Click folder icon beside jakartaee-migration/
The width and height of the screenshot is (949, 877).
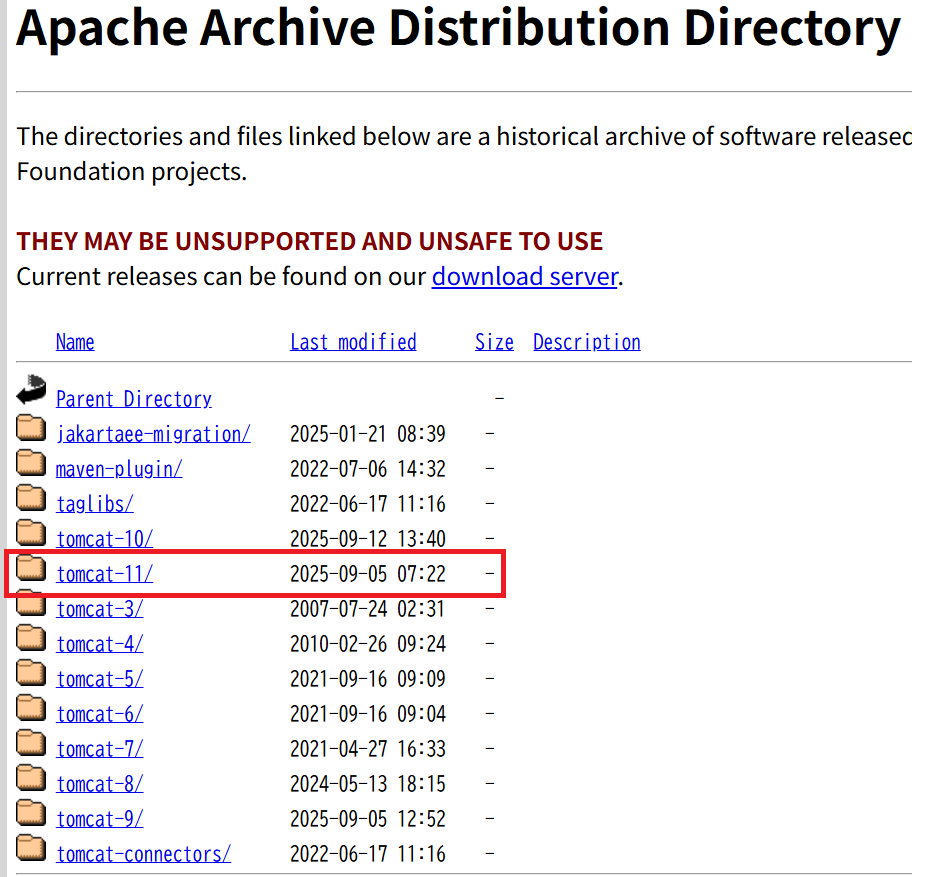click(x=31, y=428)
